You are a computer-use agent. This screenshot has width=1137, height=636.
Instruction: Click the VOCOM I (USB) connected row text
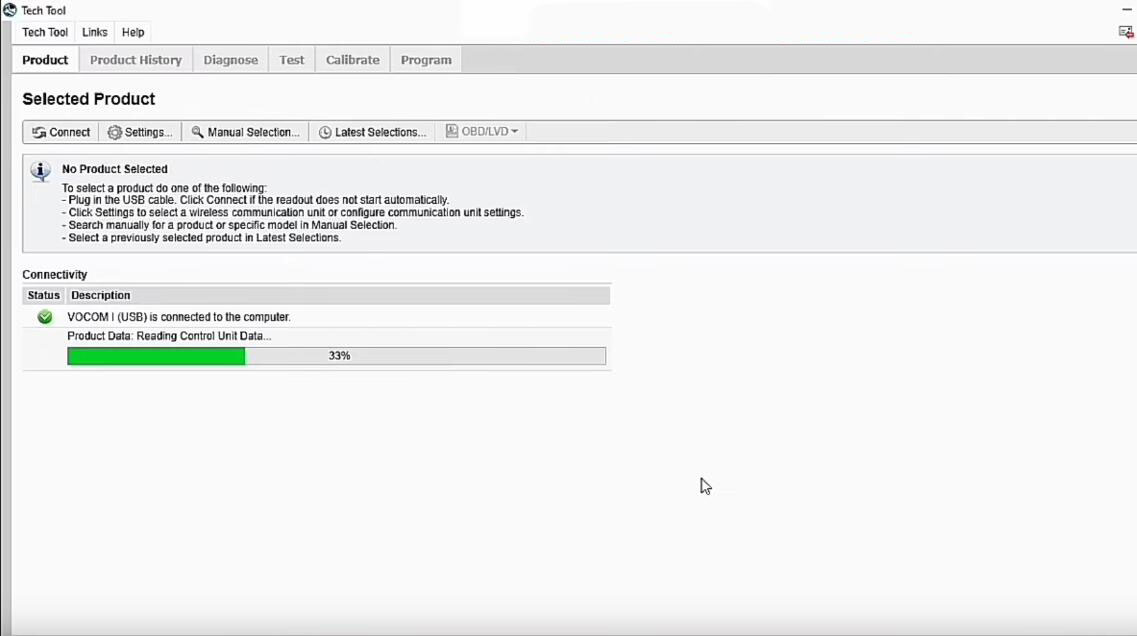click(178, 317)
